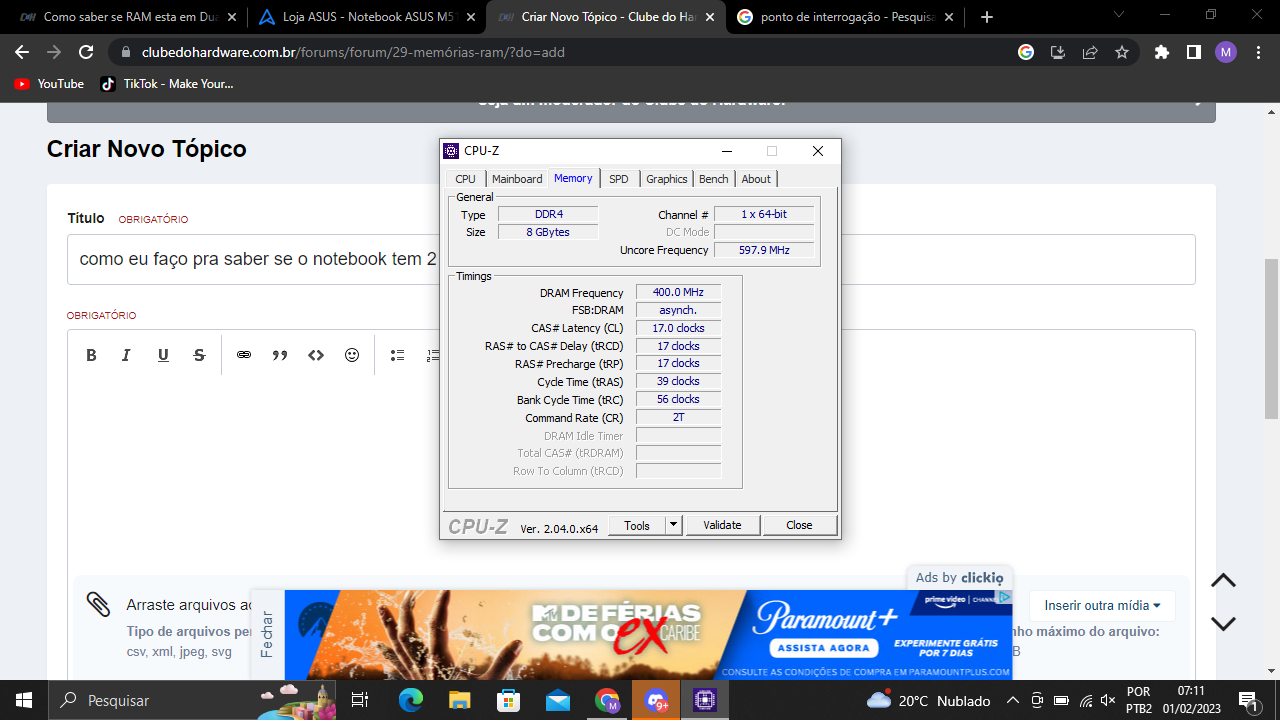Open the About tab in CPU-Z
This screenshot has height=720, width=1280.
[756, 179]
